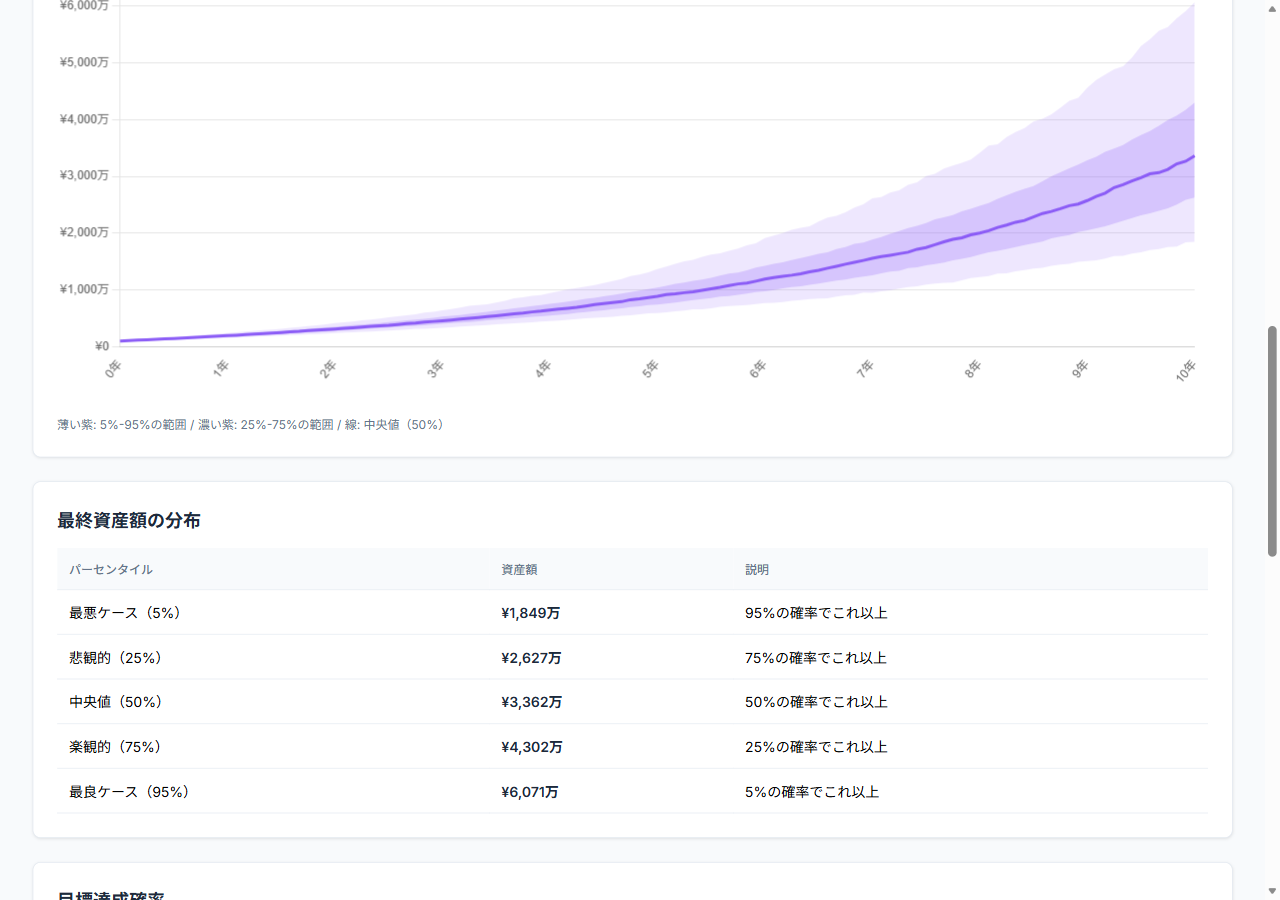
Task: Click the 最終資産額の分布 heading
Action: pos(129,521)
